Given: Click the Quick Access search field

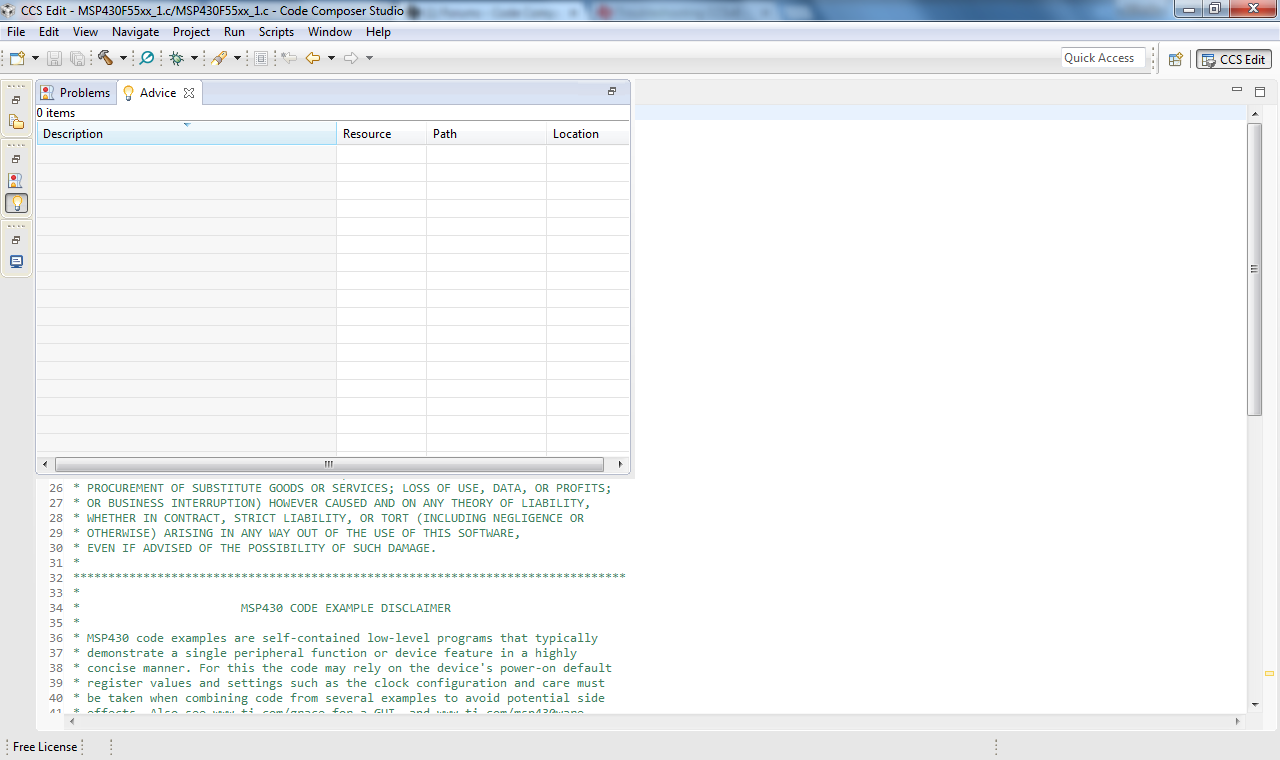Looking at the screenshot, I should click(x=1104, y=58).
